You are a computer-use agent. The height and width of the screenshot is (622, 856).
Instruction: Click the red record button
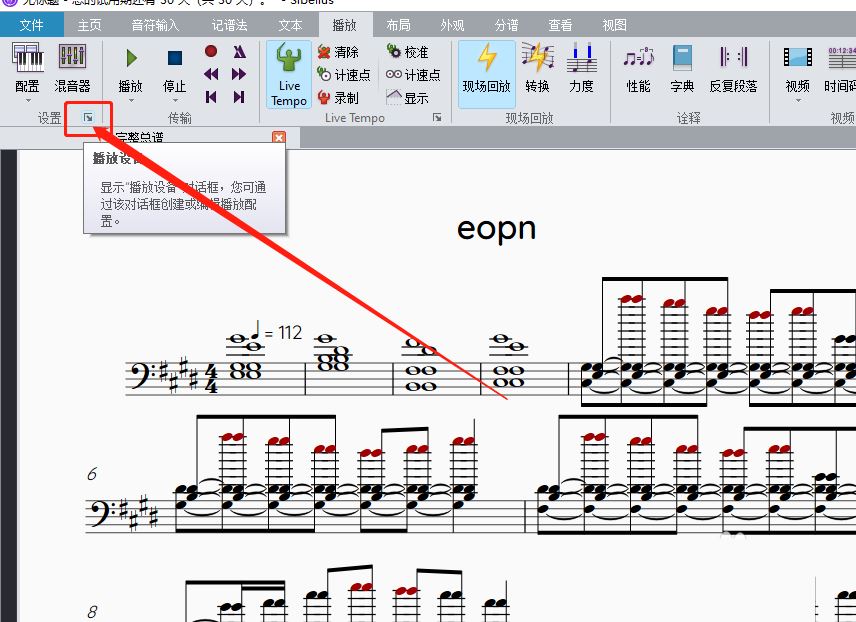(211, 51)
